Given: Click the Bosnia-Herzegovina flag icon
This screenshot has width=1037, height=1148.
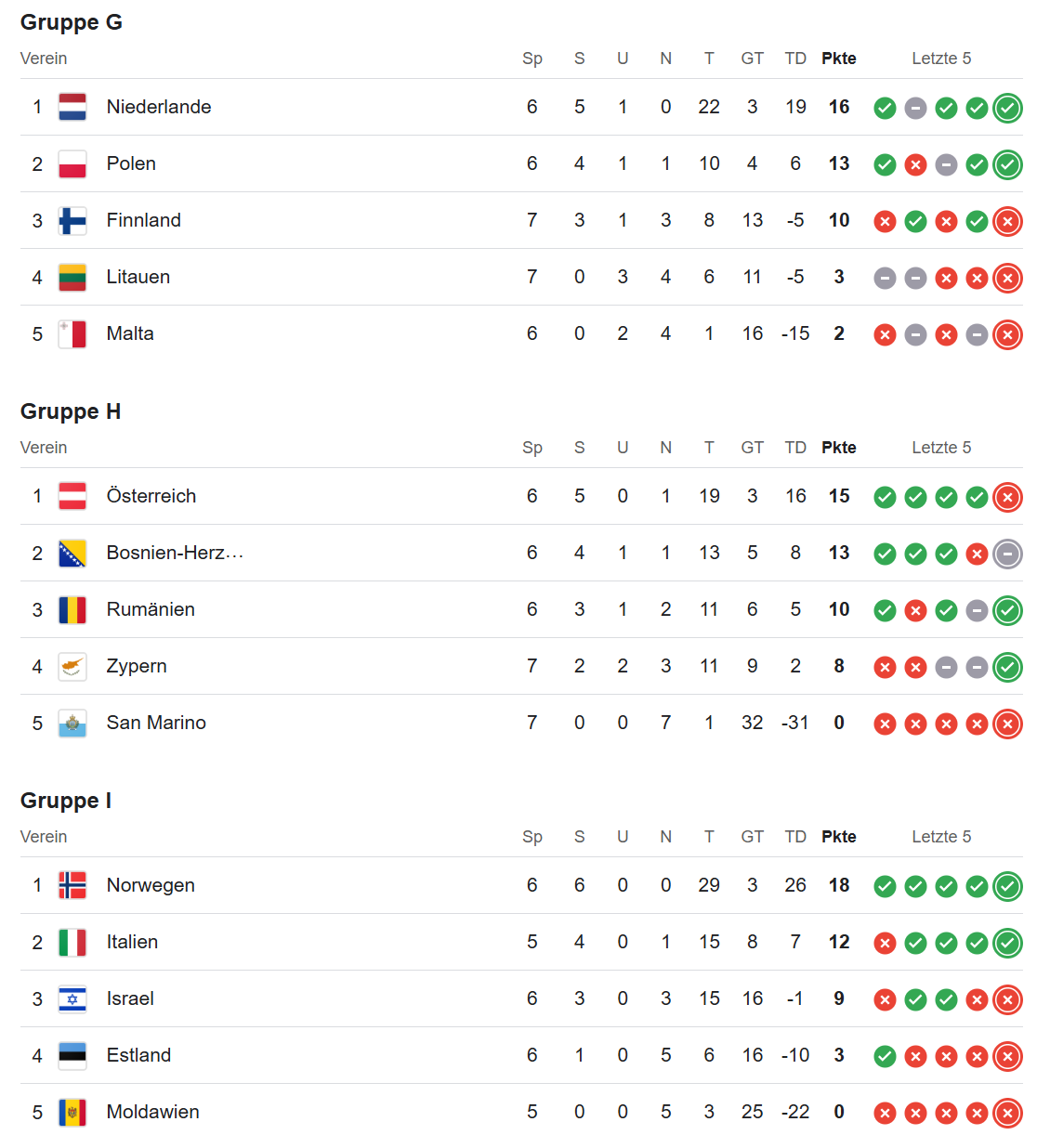Looking at the screenshot, I should (x=72, y=554).
